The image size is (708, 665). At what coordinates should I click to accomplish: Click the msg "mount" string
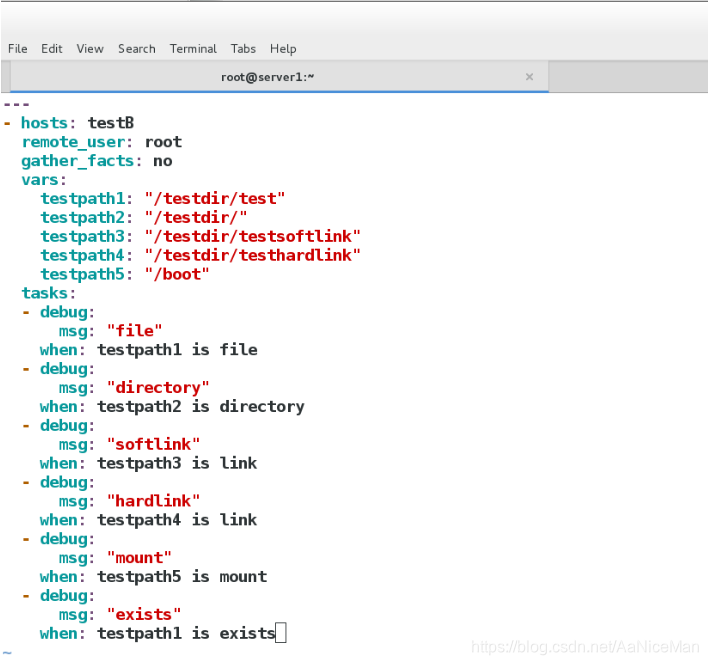139,558
